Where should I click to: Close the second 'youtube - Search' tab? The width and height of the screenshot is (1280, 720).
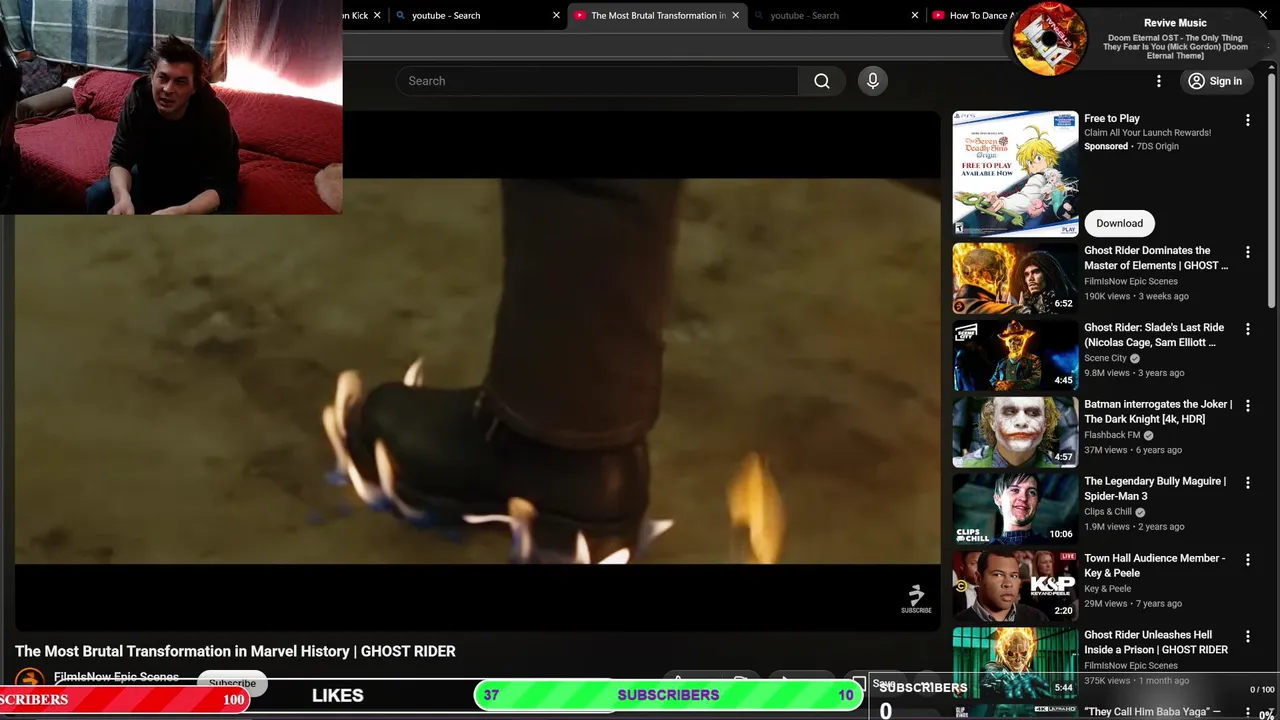915,15
